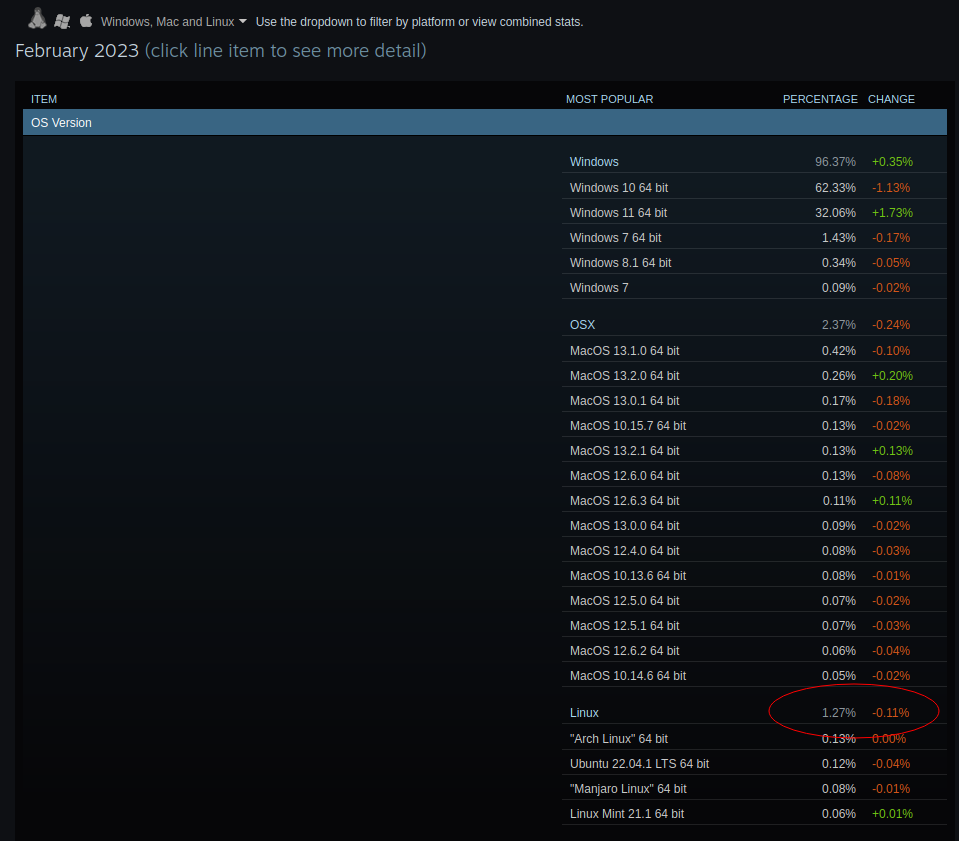The height and width of the screenshot is (841, 959).
Task: Click the 'click line item' hint text
Action: click(x=286, y=51)
